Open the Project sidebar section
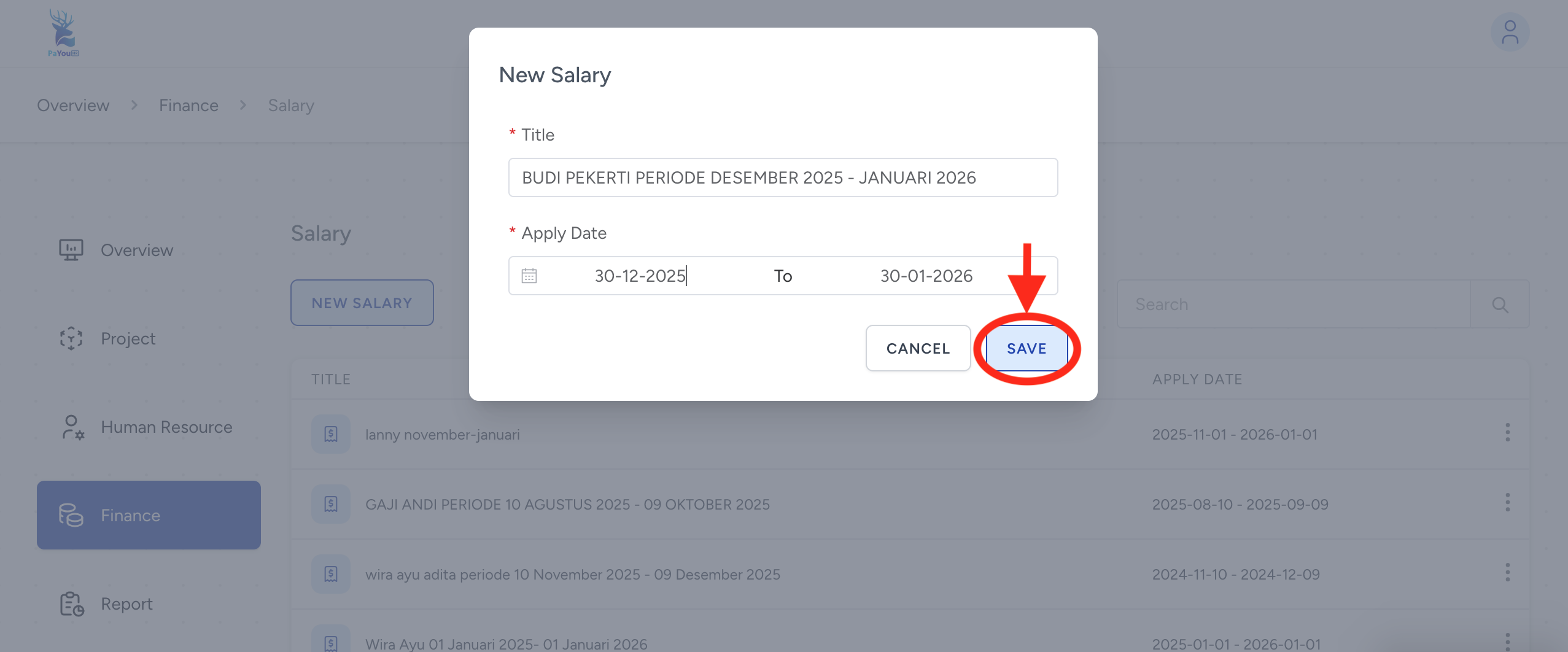The image size is (1568, 652). pos(128,339)
